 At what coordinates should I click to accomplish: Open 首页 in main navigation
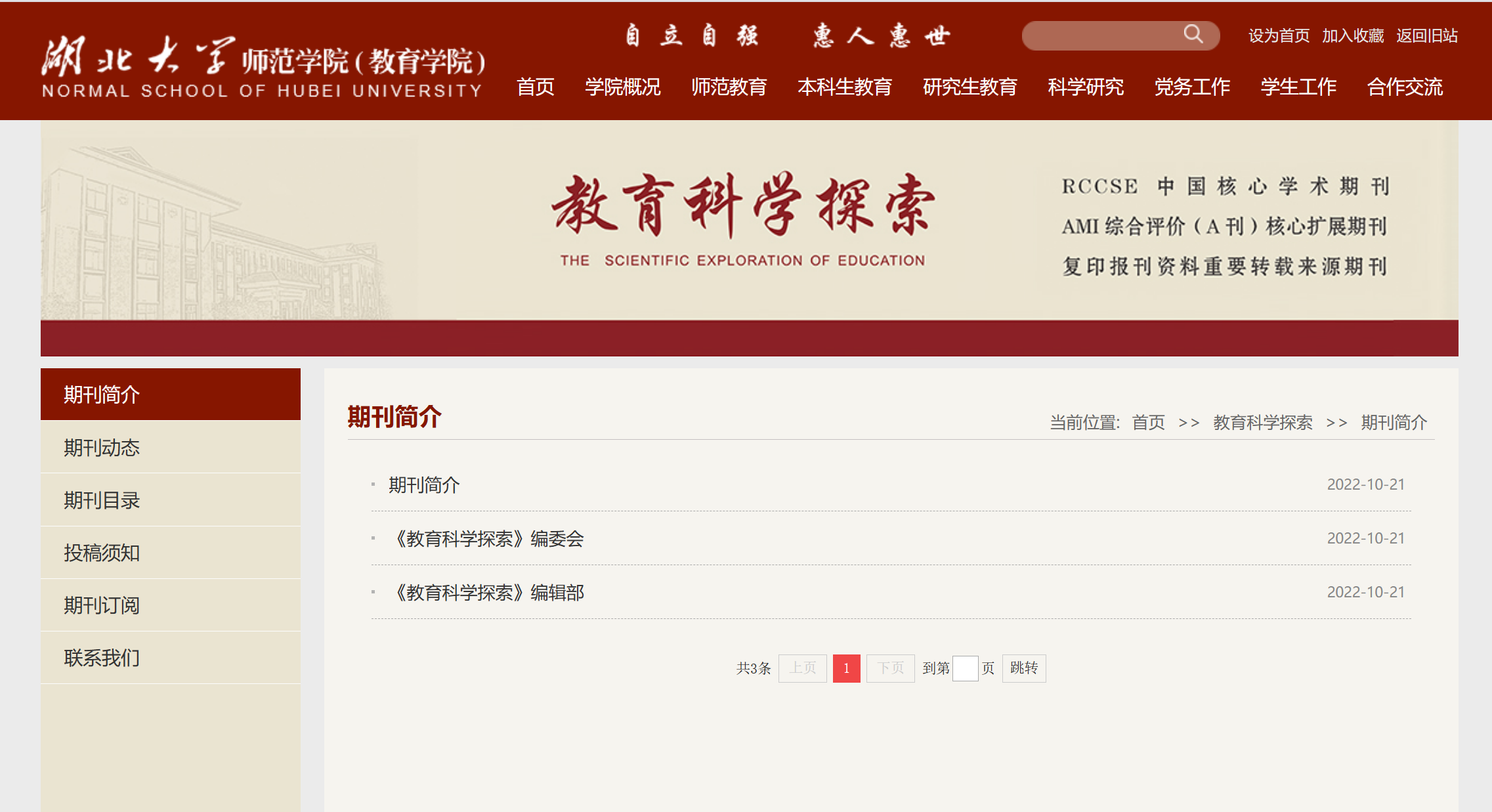pyautogui.click(x=536, y=87)
